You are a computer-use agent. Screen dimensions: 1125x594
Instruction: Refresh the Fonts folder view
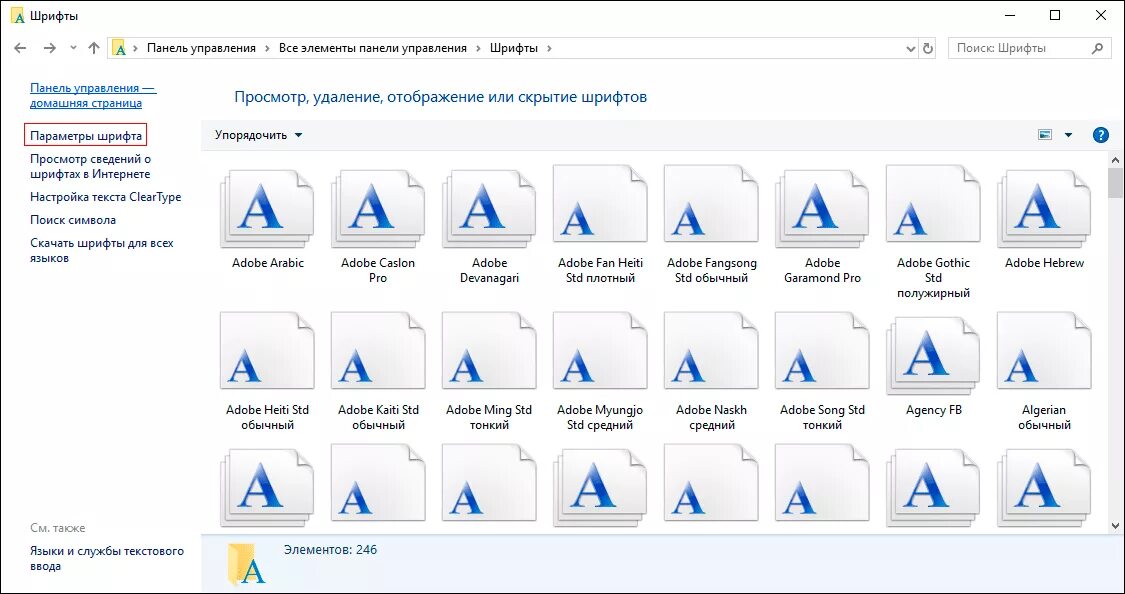(928, 48)
